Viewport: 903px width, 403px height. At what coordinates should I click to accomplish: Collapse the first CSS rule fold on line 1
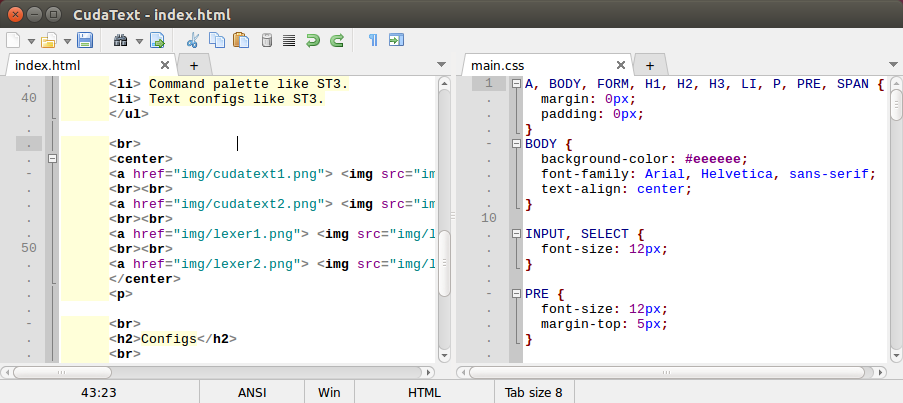point(517,84)
